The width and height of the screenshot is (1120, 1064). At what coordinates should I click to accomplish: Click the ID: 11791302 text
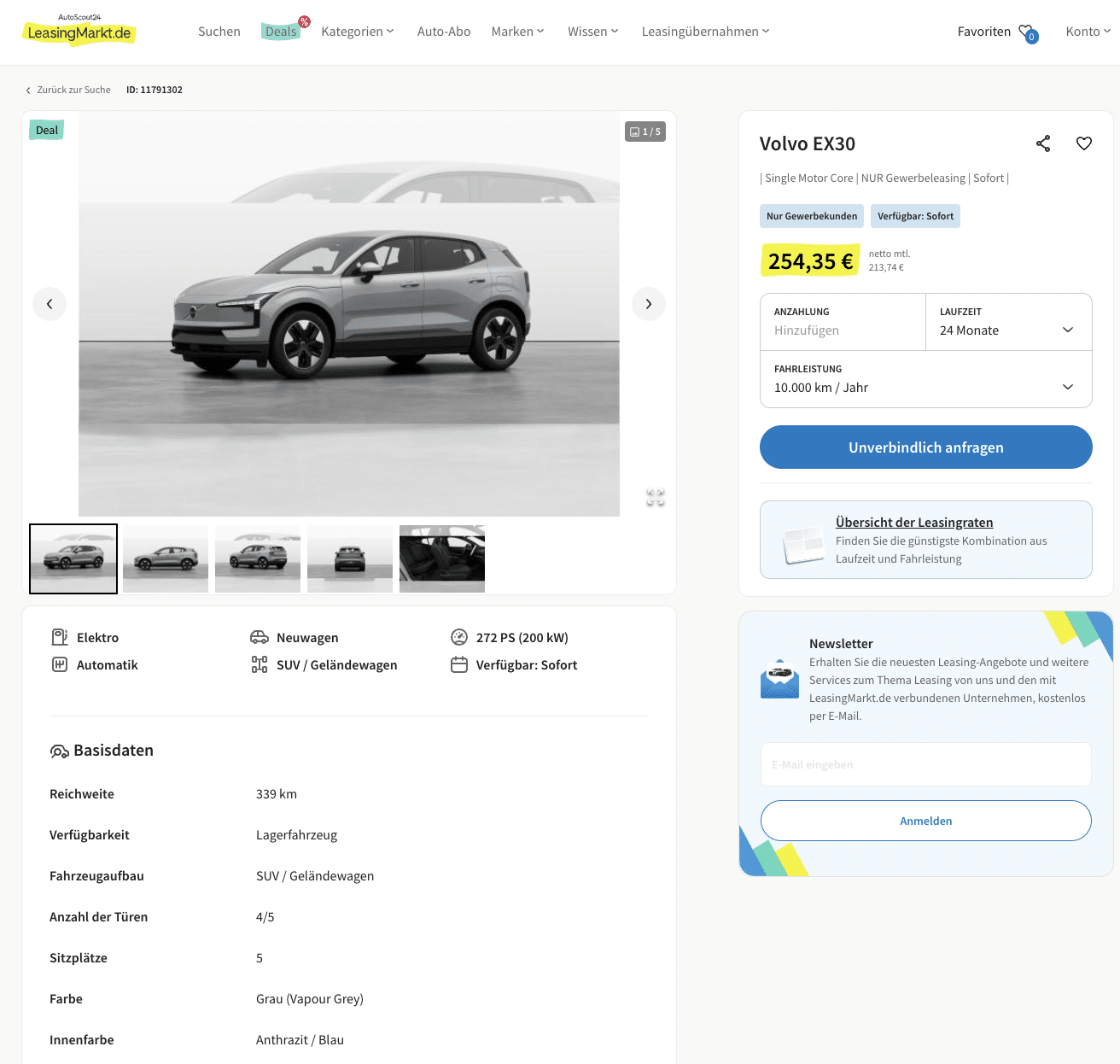pyautogui.click(x=155, y=90)
